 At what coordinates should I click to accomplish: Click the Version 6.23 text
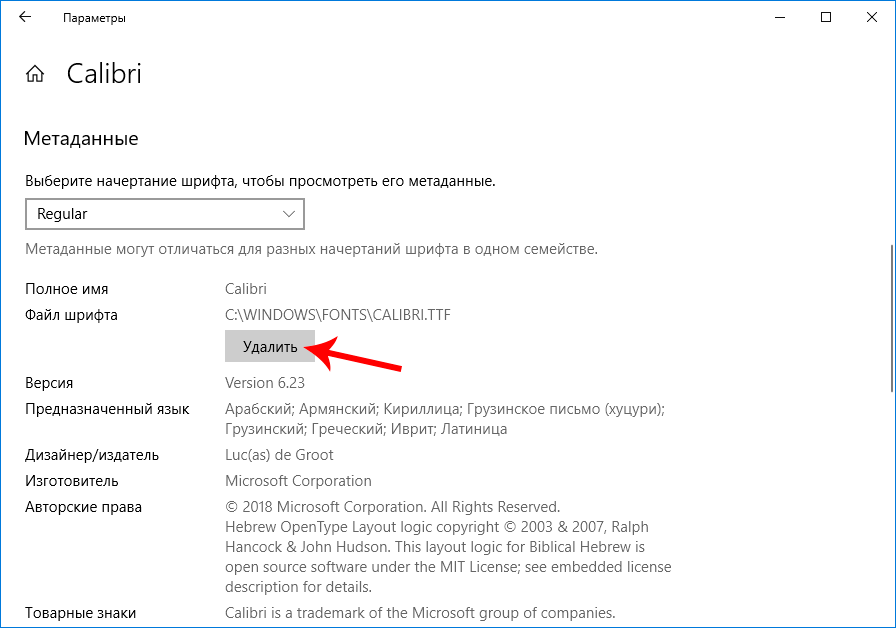point(265,383)
